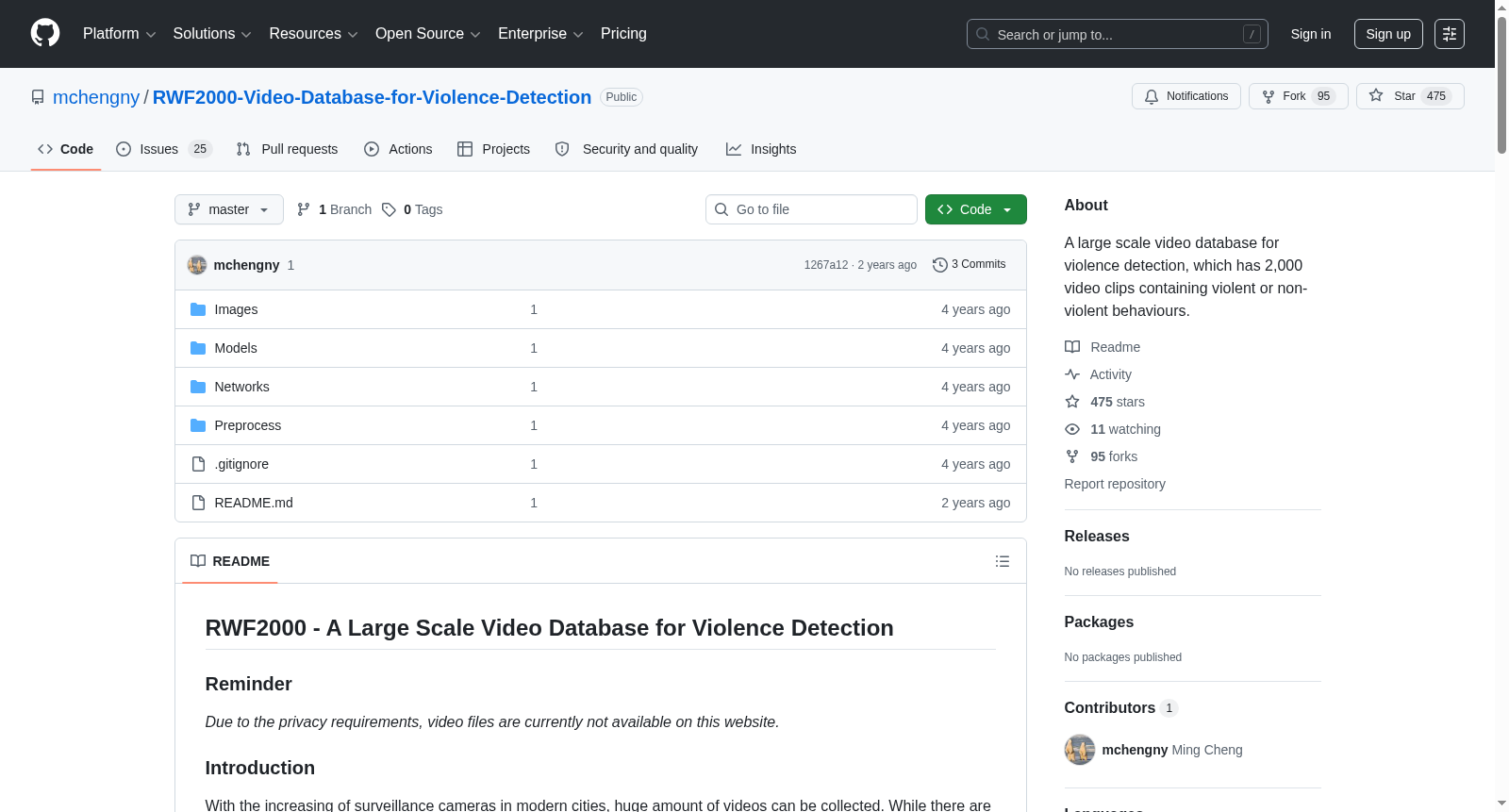
Task: Open the Insights tab
Action: 761,149
